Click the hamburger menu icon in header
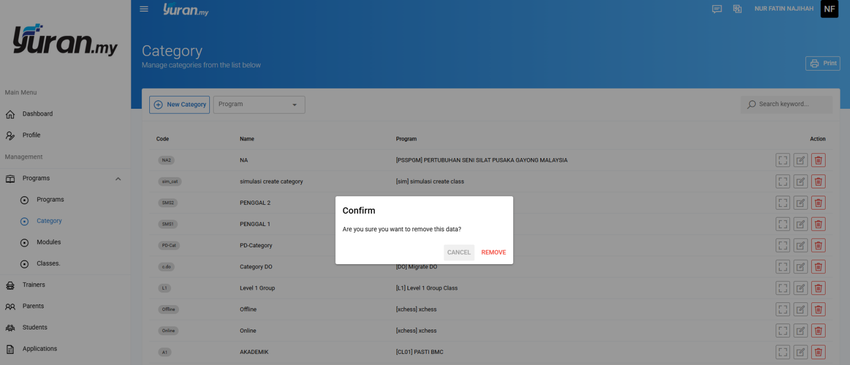 coord(144,9)
